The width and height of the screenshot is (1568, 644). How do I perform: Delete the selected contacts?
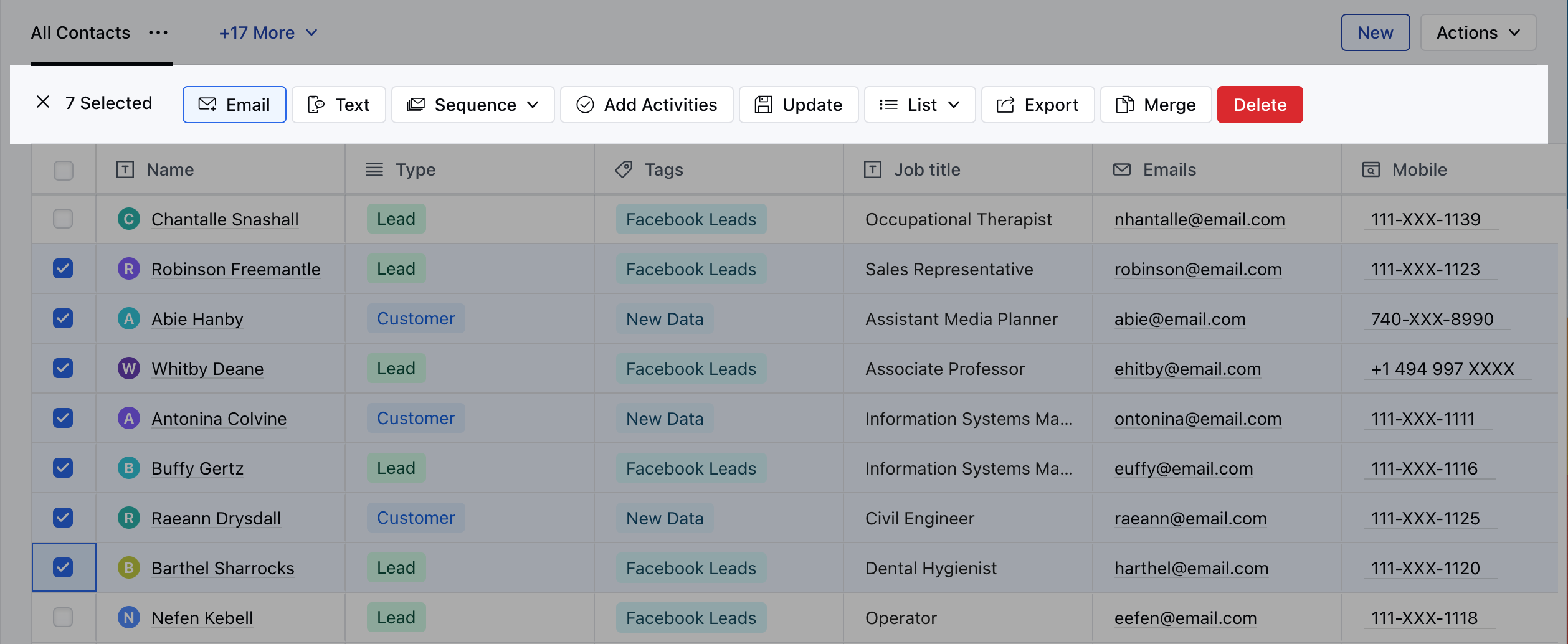[x=1259, y=104]
